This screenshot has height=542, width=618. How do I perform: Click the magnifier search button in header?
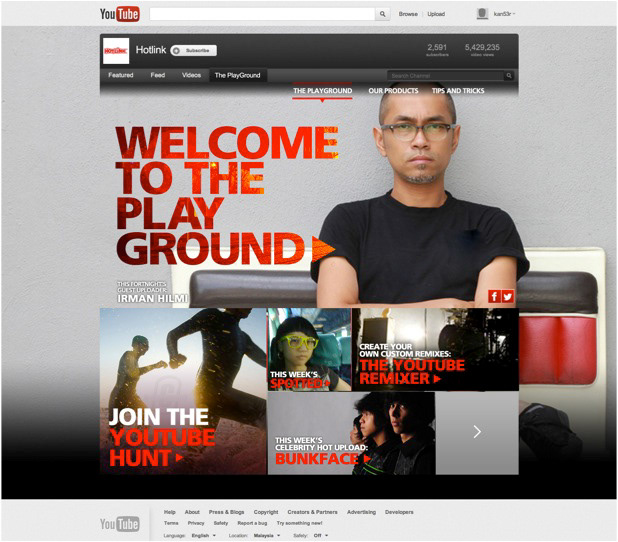tap(382, 14)
